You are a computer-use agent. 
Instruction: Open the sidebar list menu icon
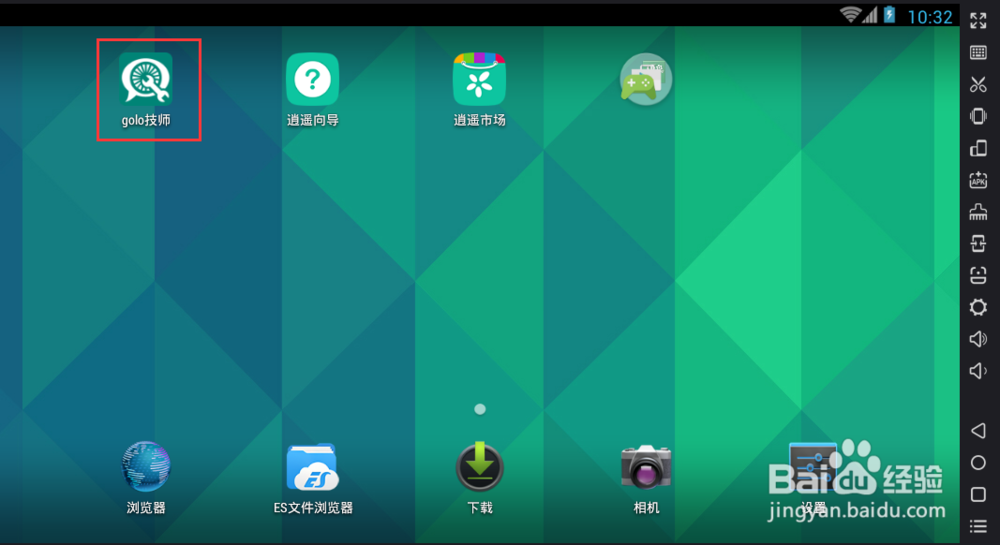pos(978,526)
